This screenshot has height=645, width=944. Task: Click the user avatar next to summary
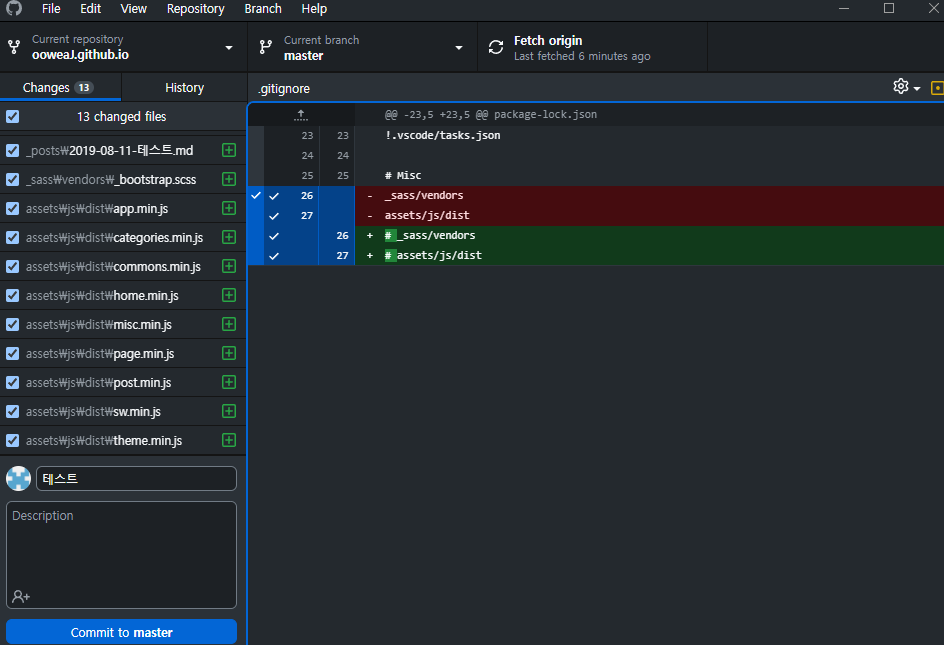click(x=19, y=479)
